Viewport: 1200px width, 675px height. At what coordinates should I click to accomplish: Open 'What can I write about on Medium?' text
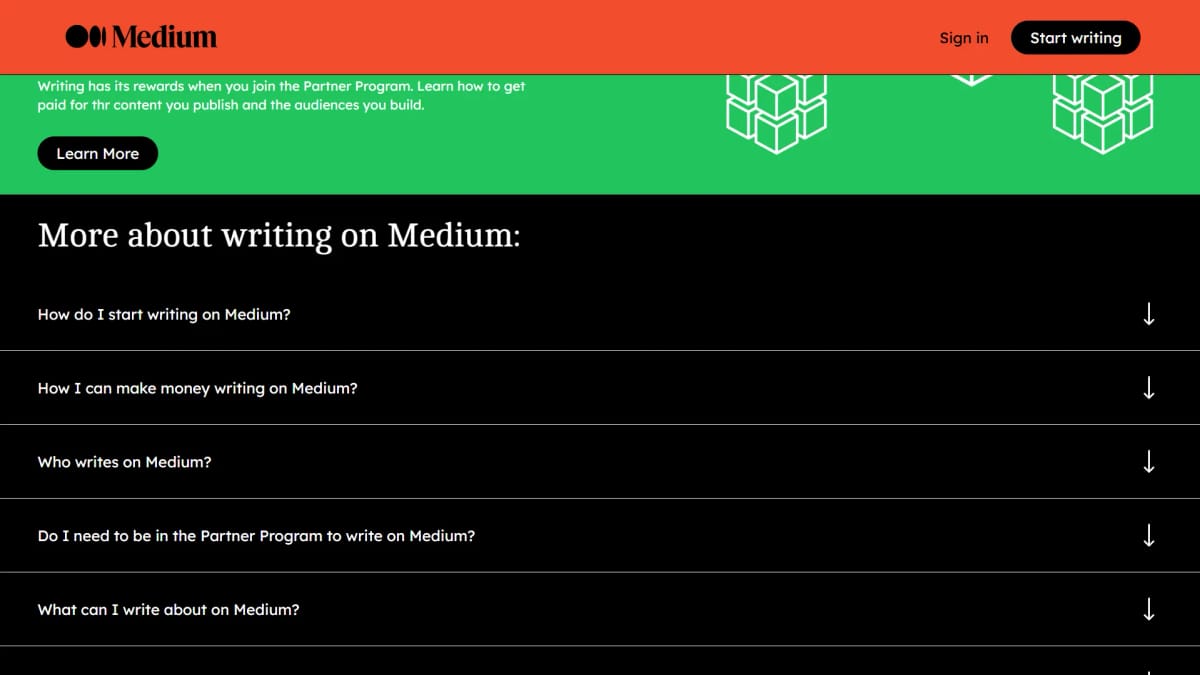(168, 609)
